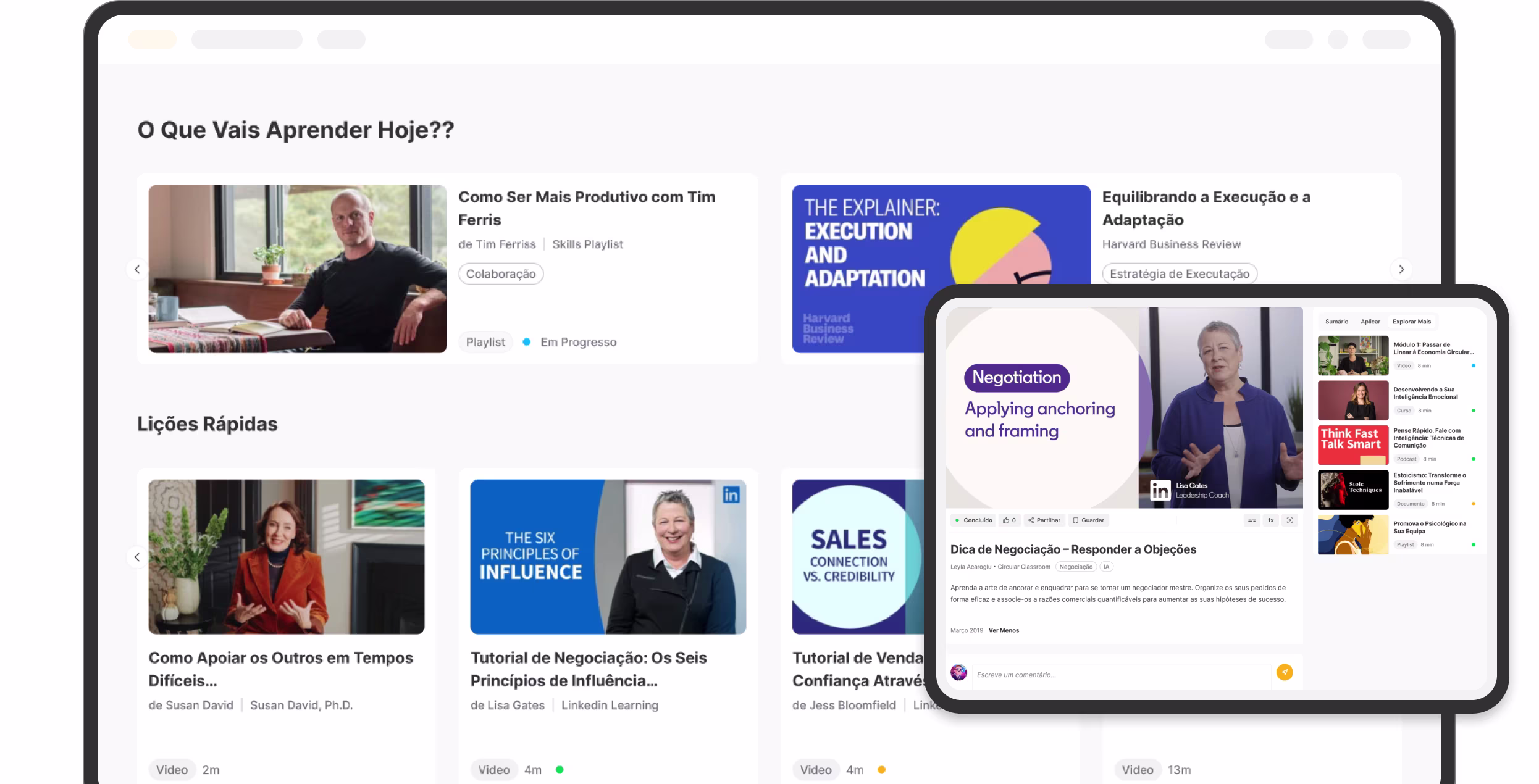Viewport: 1539px width, 784px height.
Task: Go to previous item in featured carousel
Action: (137, 269)
